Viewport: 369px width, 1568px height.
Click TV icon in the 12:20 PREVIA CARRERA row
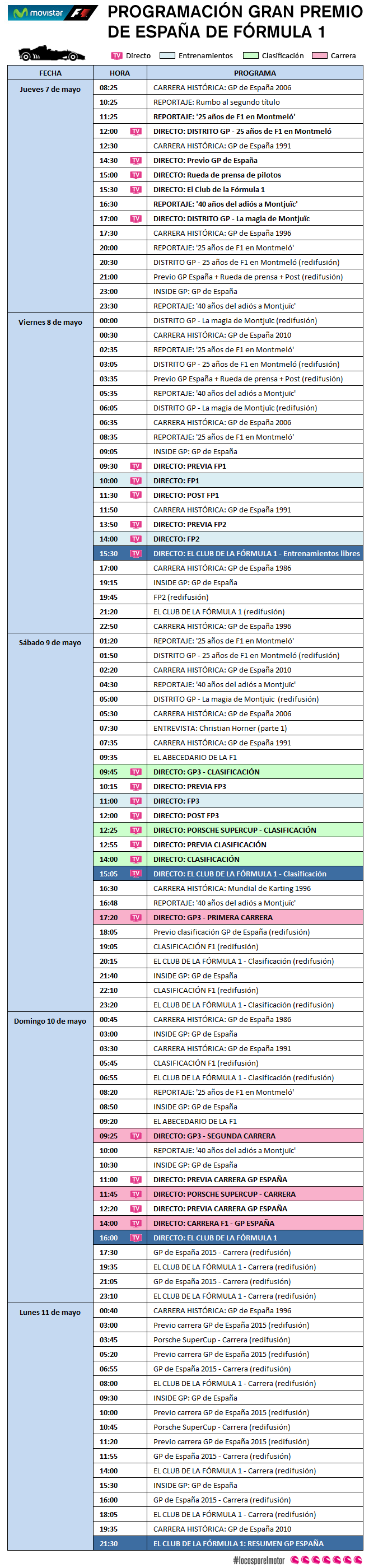coord(136,1210)
